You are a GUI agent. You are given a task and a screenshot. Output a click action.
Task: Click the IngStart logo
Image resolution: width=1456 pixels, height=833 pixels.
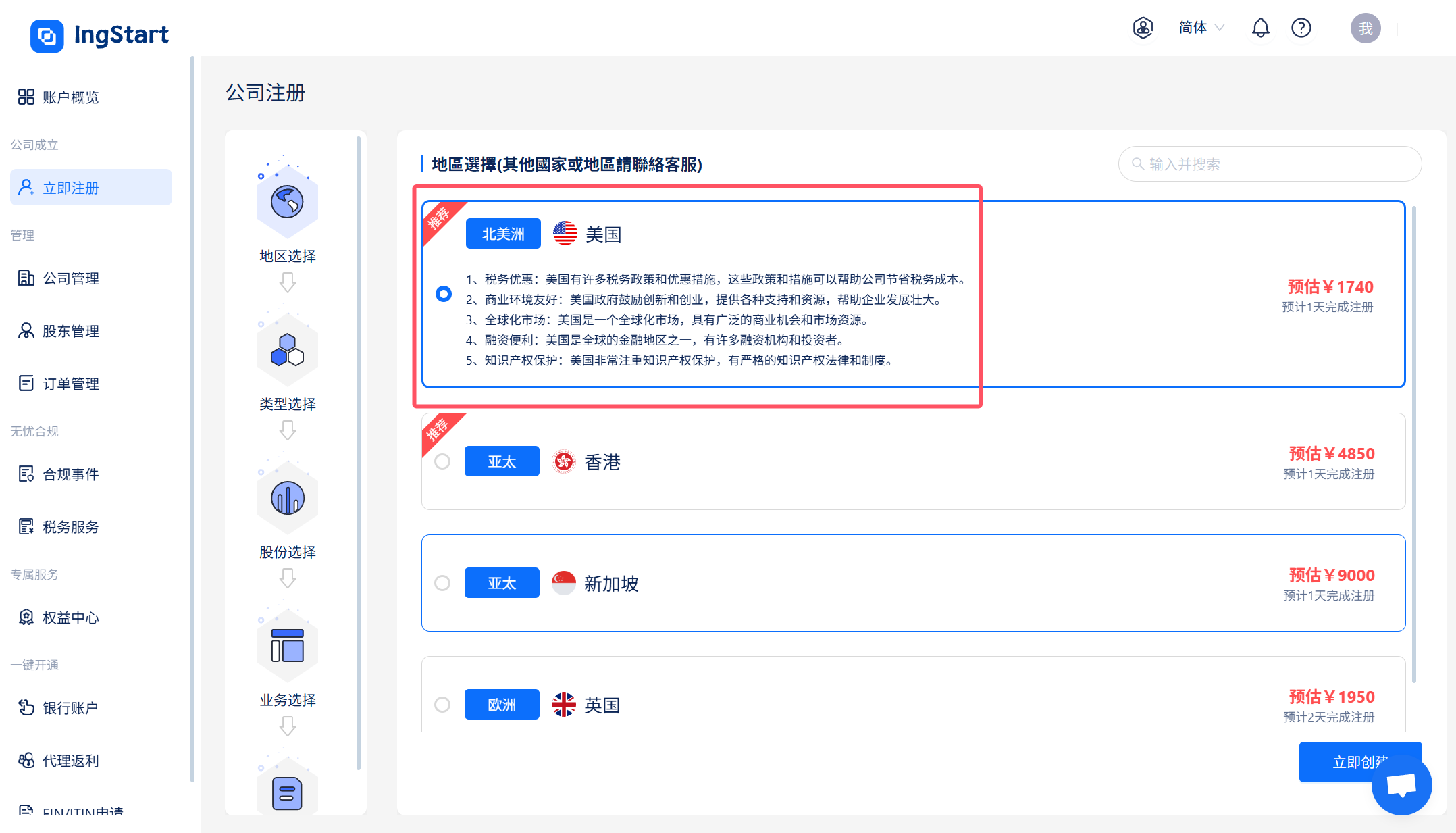pos(100,35)
